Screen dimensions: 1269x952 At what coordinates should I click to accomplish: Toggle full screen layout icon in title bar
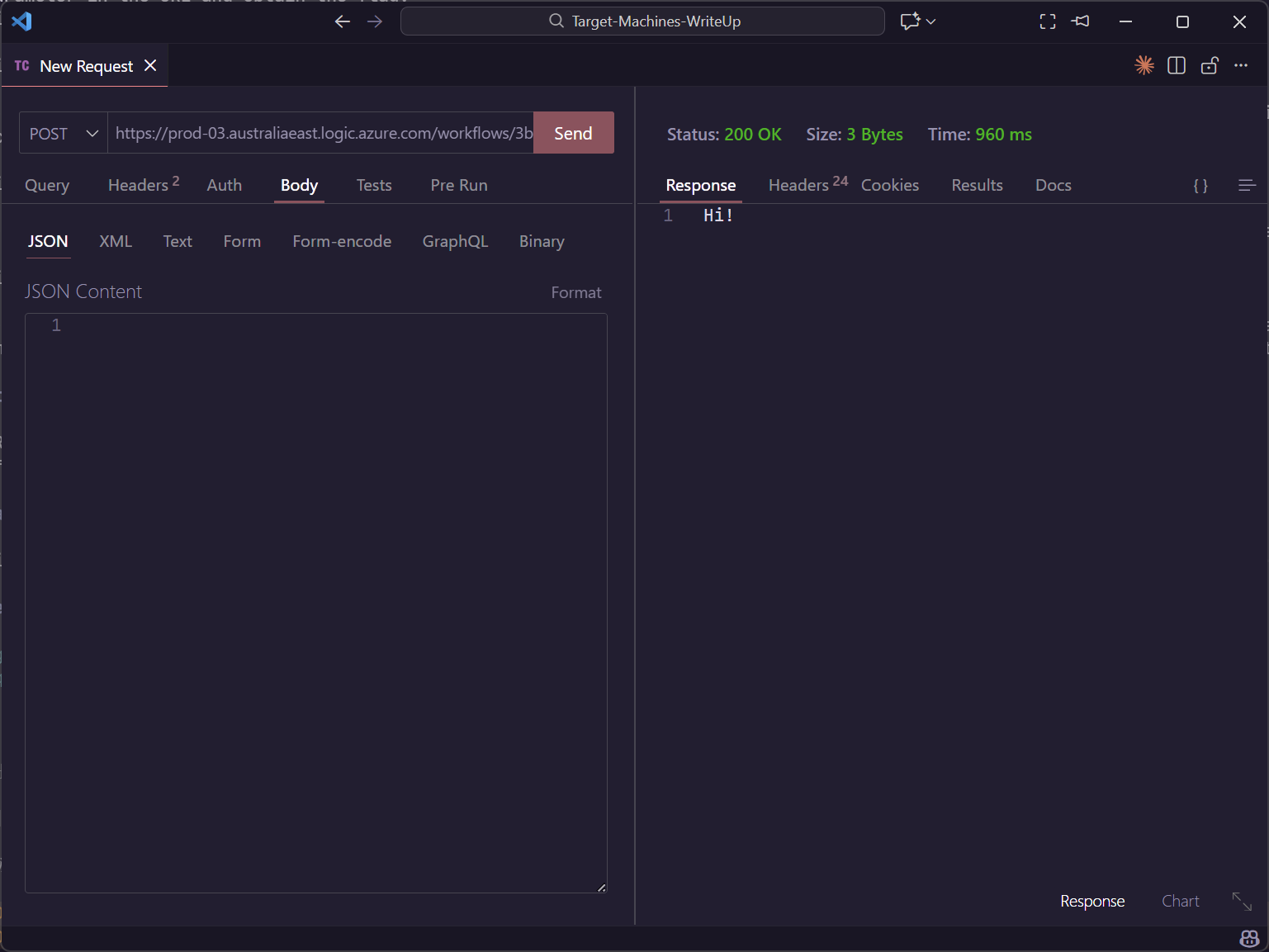1048,21
